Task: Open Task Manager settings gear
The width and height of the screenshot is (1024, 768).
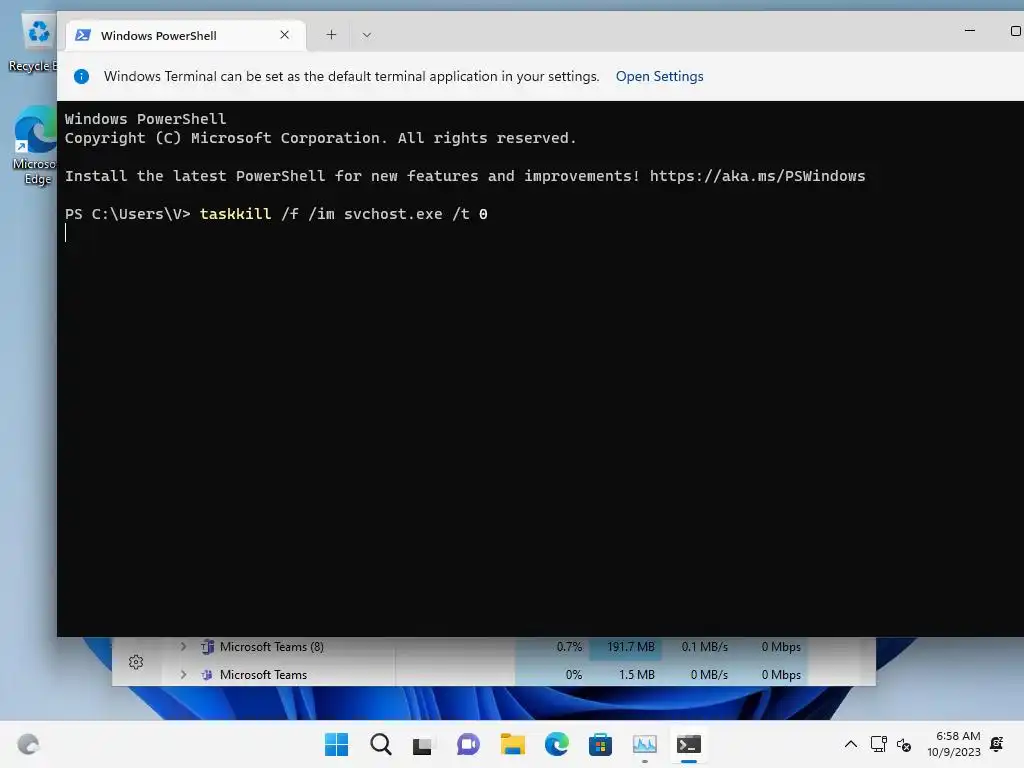Action: 136,662
